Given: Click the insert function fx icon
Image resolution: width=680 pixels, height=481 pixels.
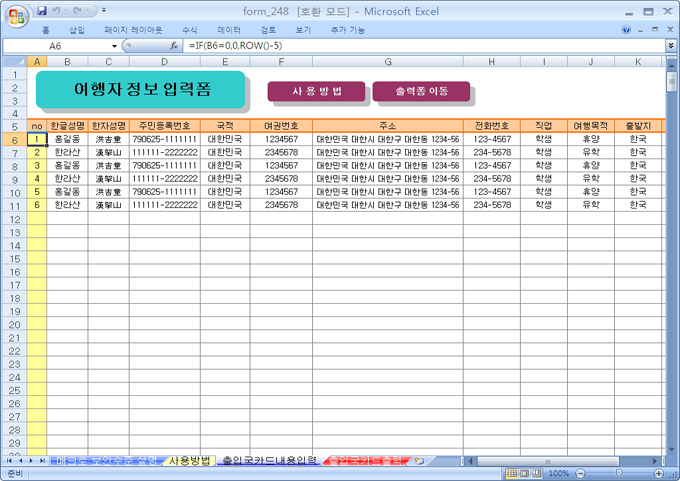Looking at the screenshot, I should 173,46.
